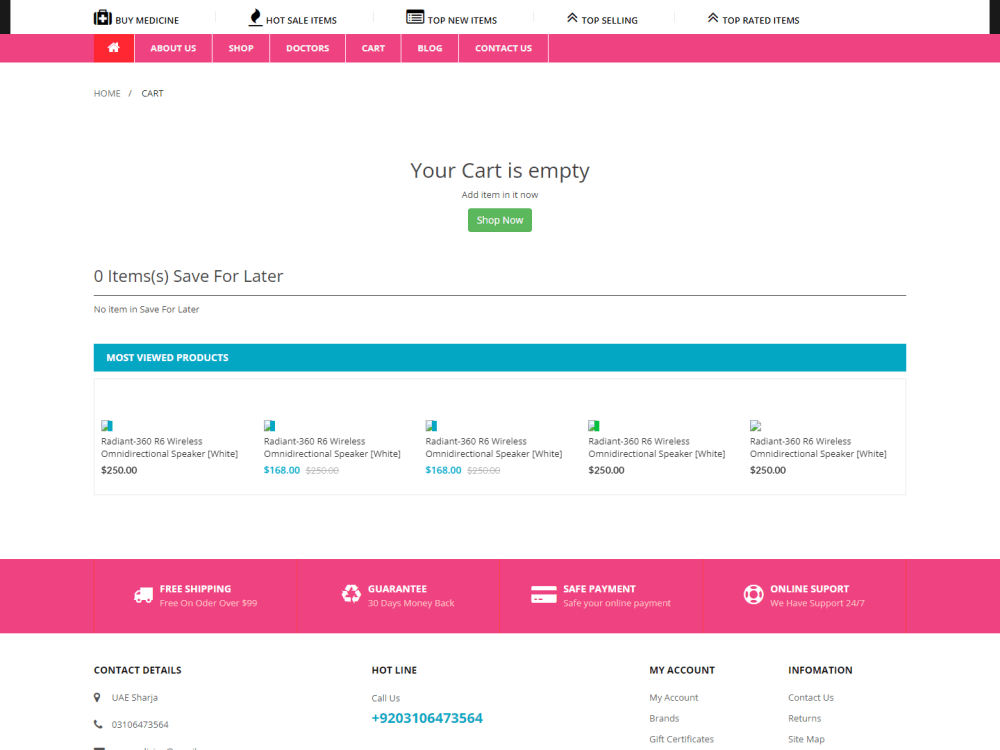Image resolution: width=1000 pixels, height=750 pixels.
Task: Open the My Account footer link
Action: [x=674, y=698]
